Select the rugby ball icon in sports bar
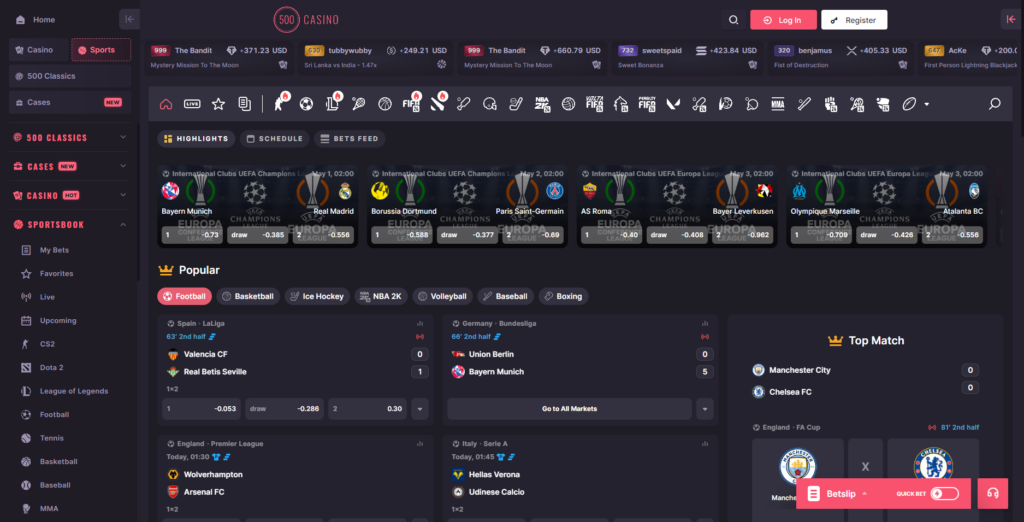Image resolution: width=1024 pixels, height=522 pixels. point(909,104)
